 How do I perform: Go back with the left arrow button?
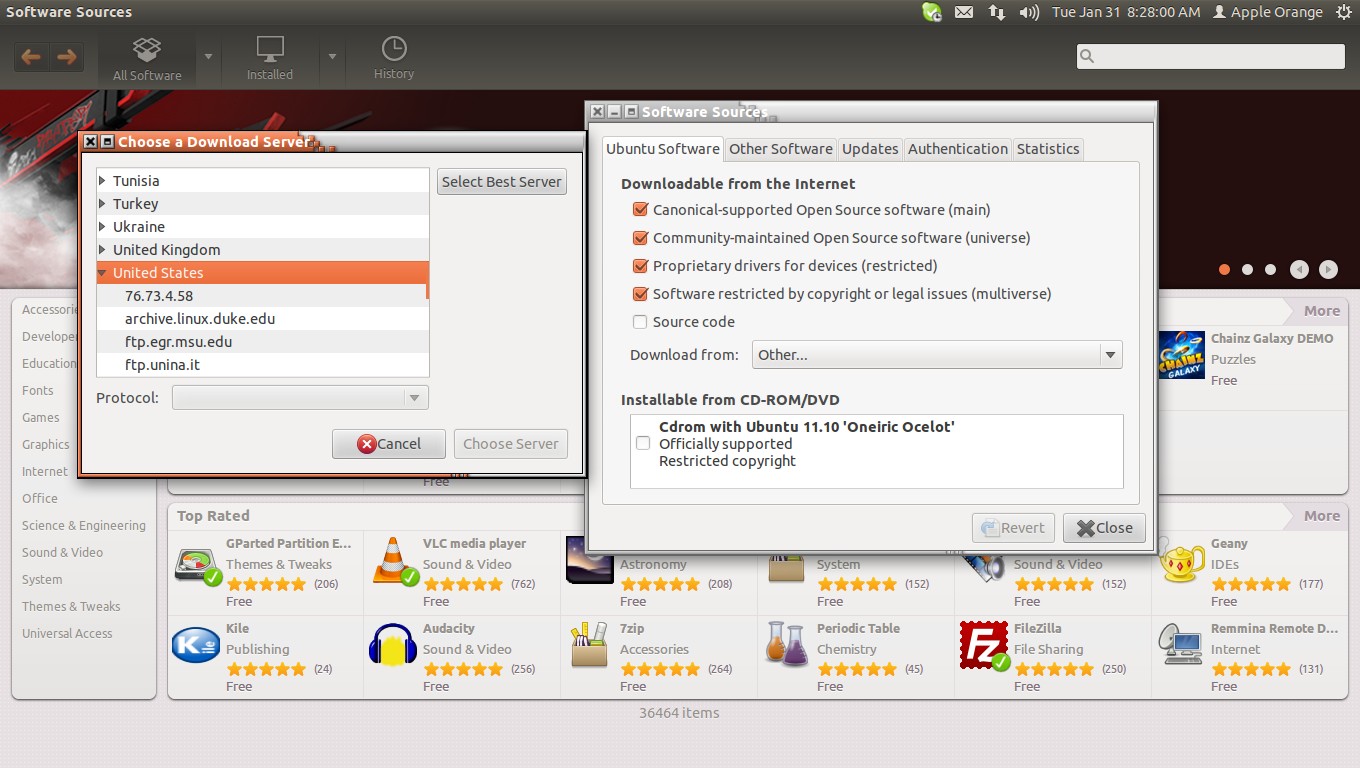(31, 57)
